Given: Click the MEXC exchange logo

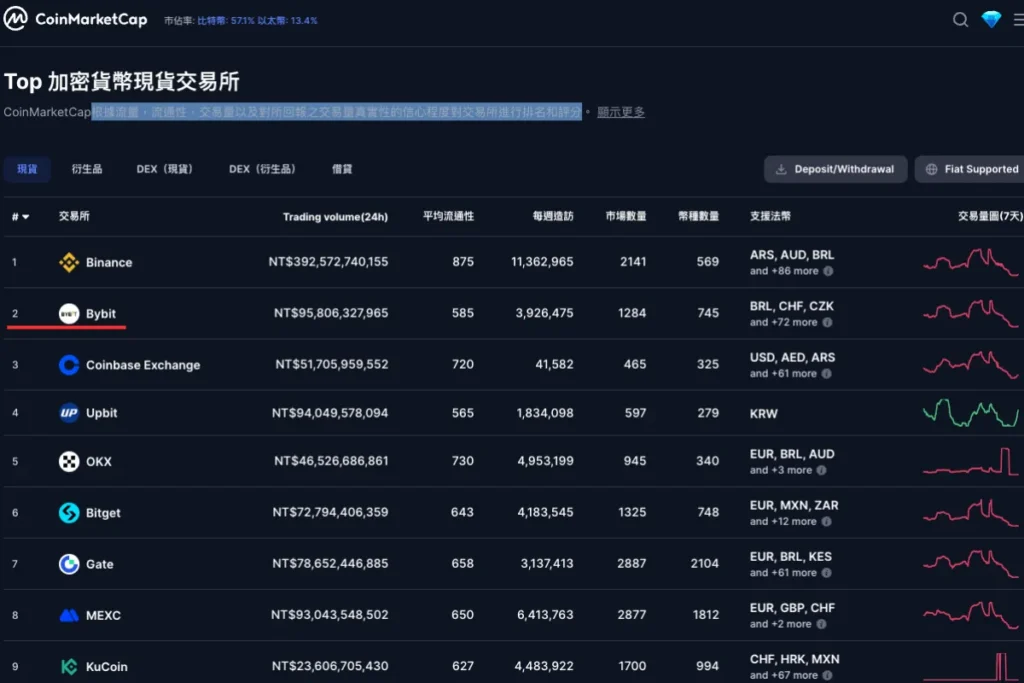Looking at the screenshot, I should click(x=69, y=615).
